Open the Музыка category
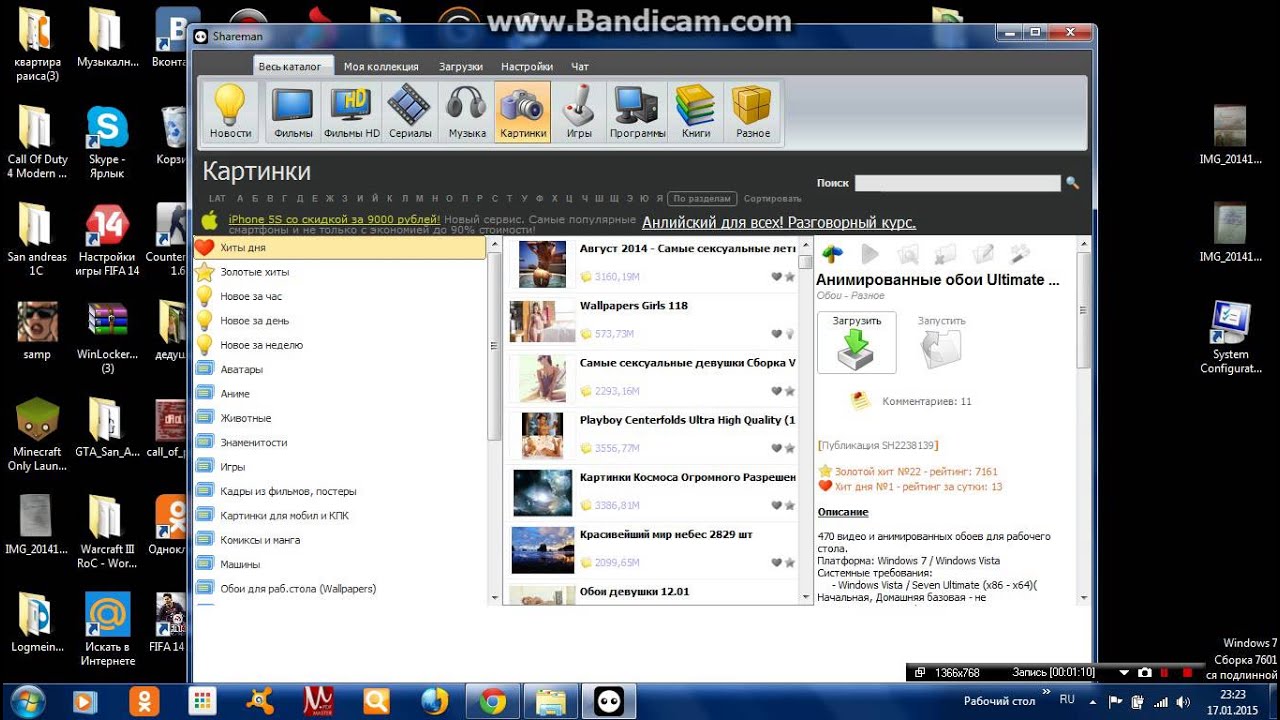The height and width of the screenshot is (720, 1280). [x=467, y=111]
